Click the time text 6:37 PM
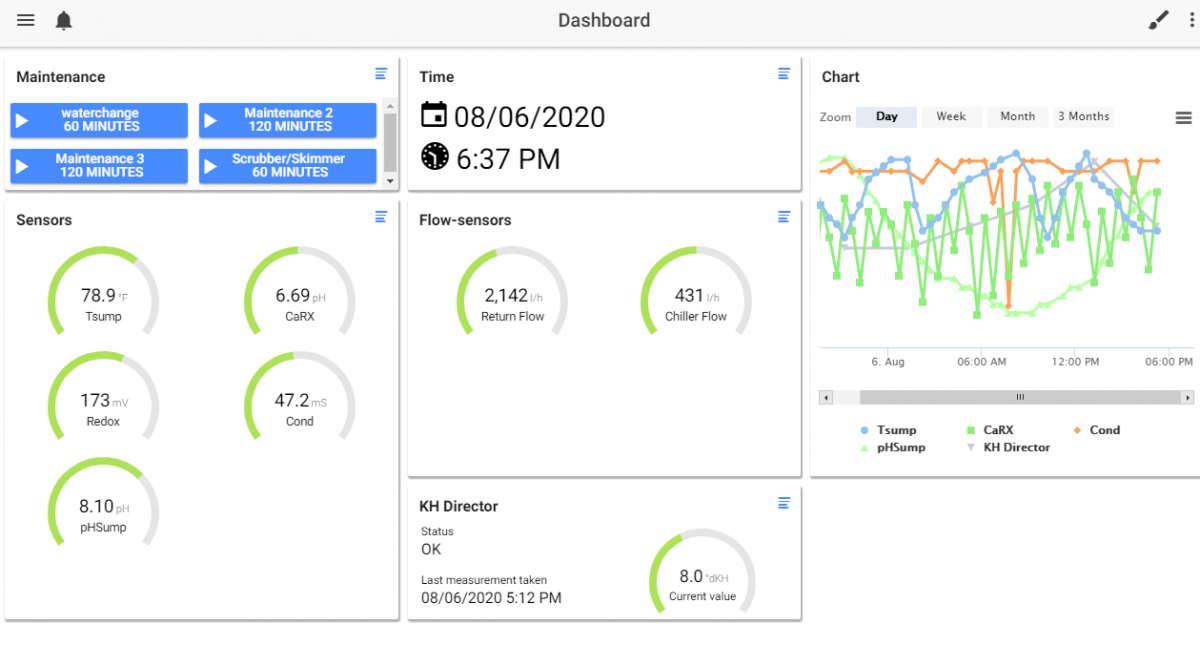This screenshot has width=1200, height=645. point(508,158)
